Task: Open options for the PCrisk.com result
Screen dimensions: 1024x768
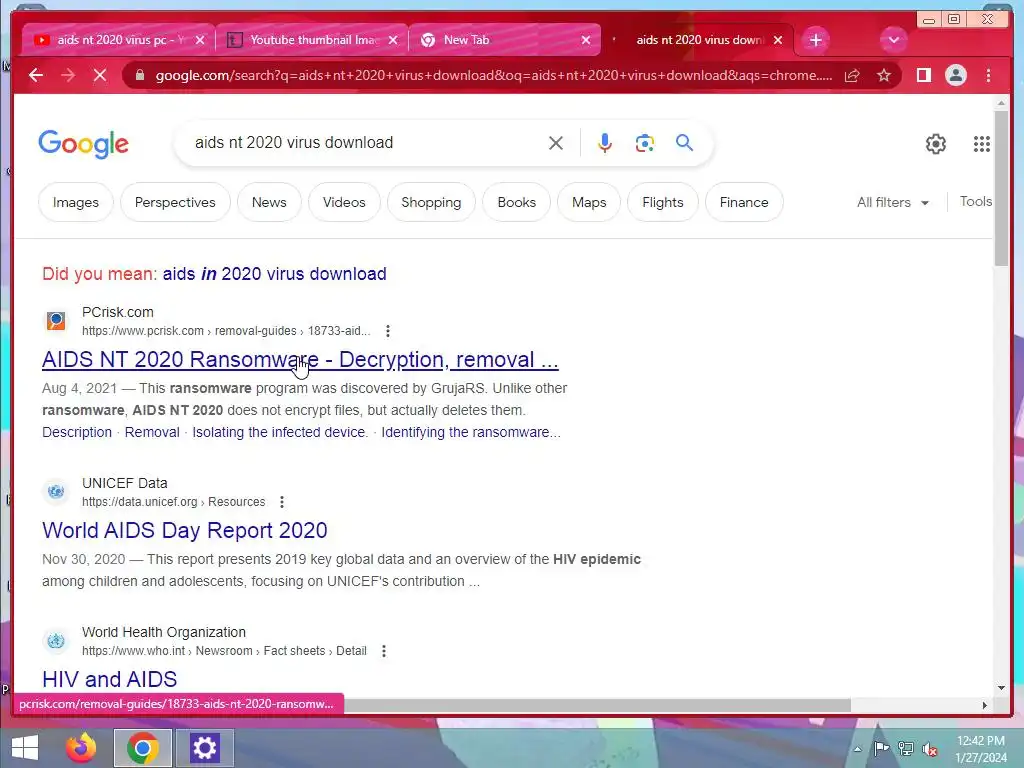Action: pos(388,331)
